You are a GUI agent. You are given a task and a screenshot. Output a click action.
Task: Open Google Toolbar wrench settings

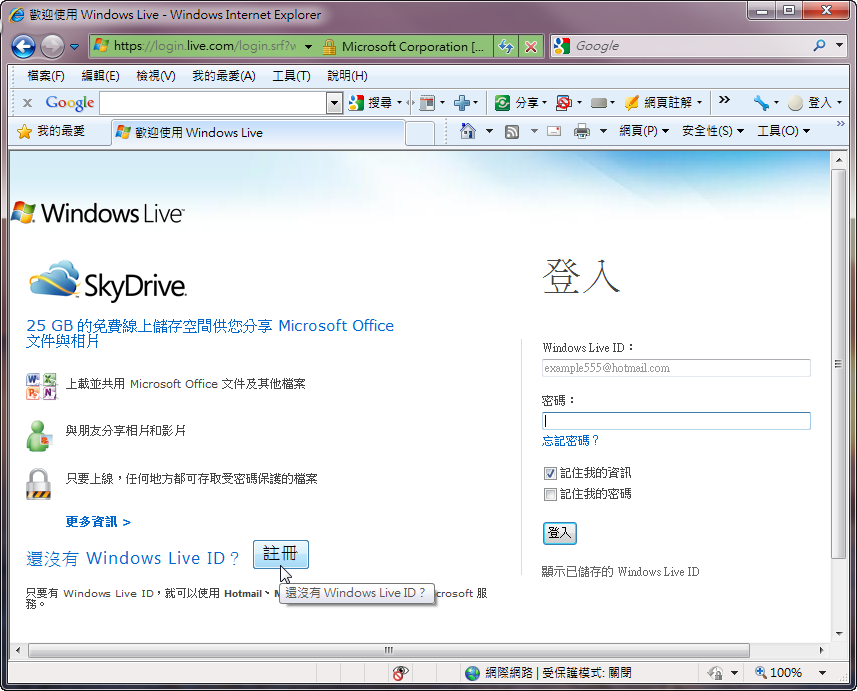[761, 102]
